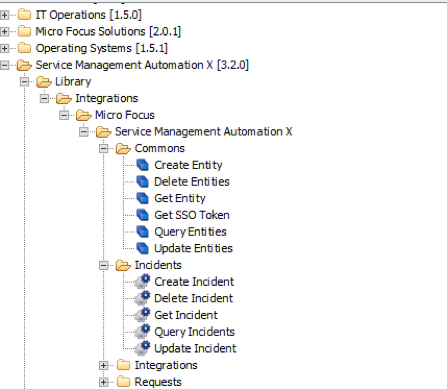Select the Incidents folder label
Viewport: 447px width, 389px height.
158,265
